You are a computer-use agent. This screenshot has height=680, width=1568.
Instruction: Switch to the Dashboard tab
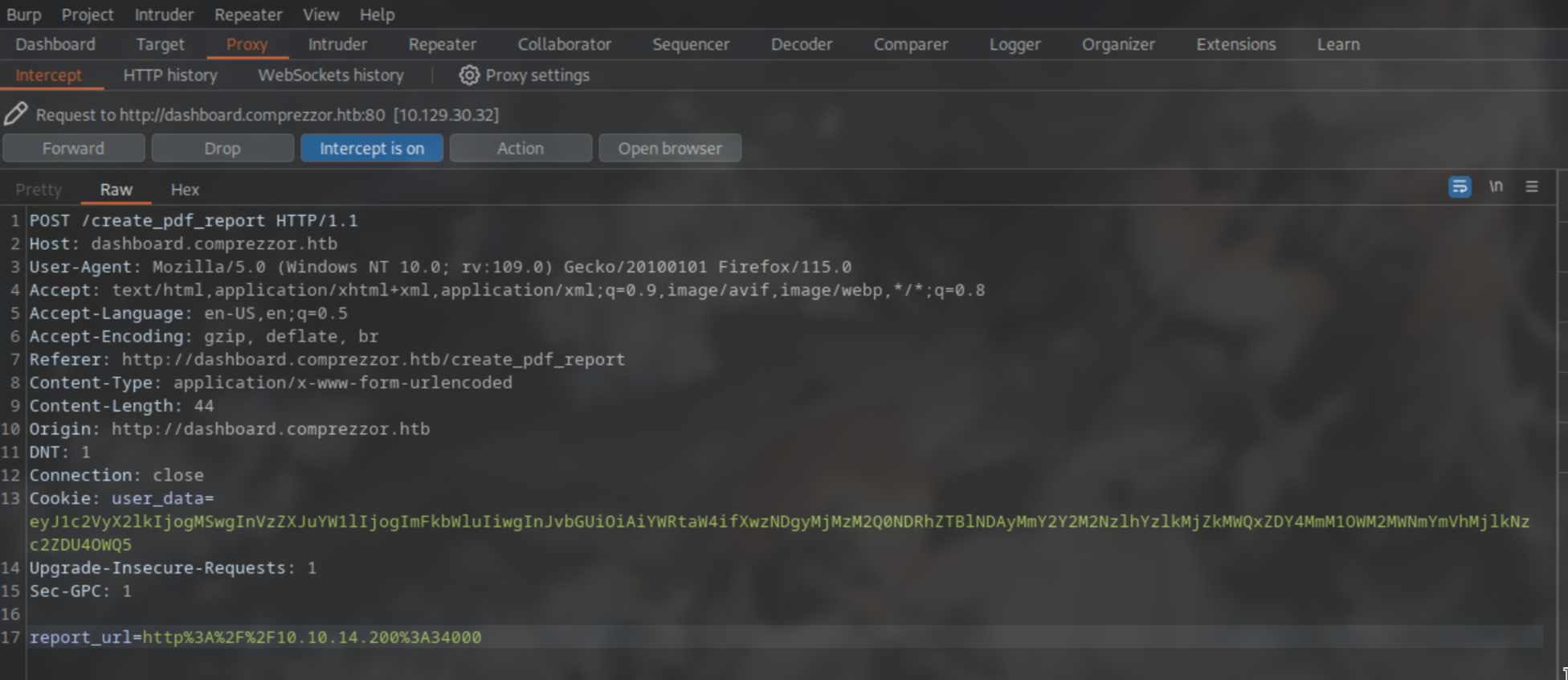click(x=55, y=44)
